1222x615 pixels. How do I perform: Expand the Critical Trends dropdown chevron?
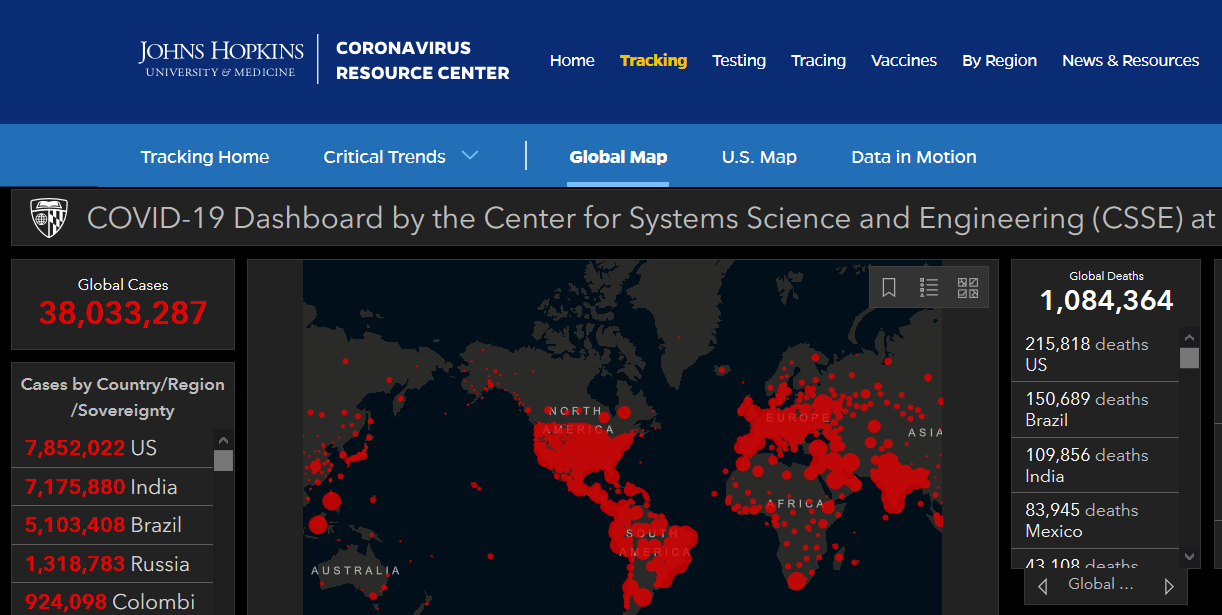point(470,156)
